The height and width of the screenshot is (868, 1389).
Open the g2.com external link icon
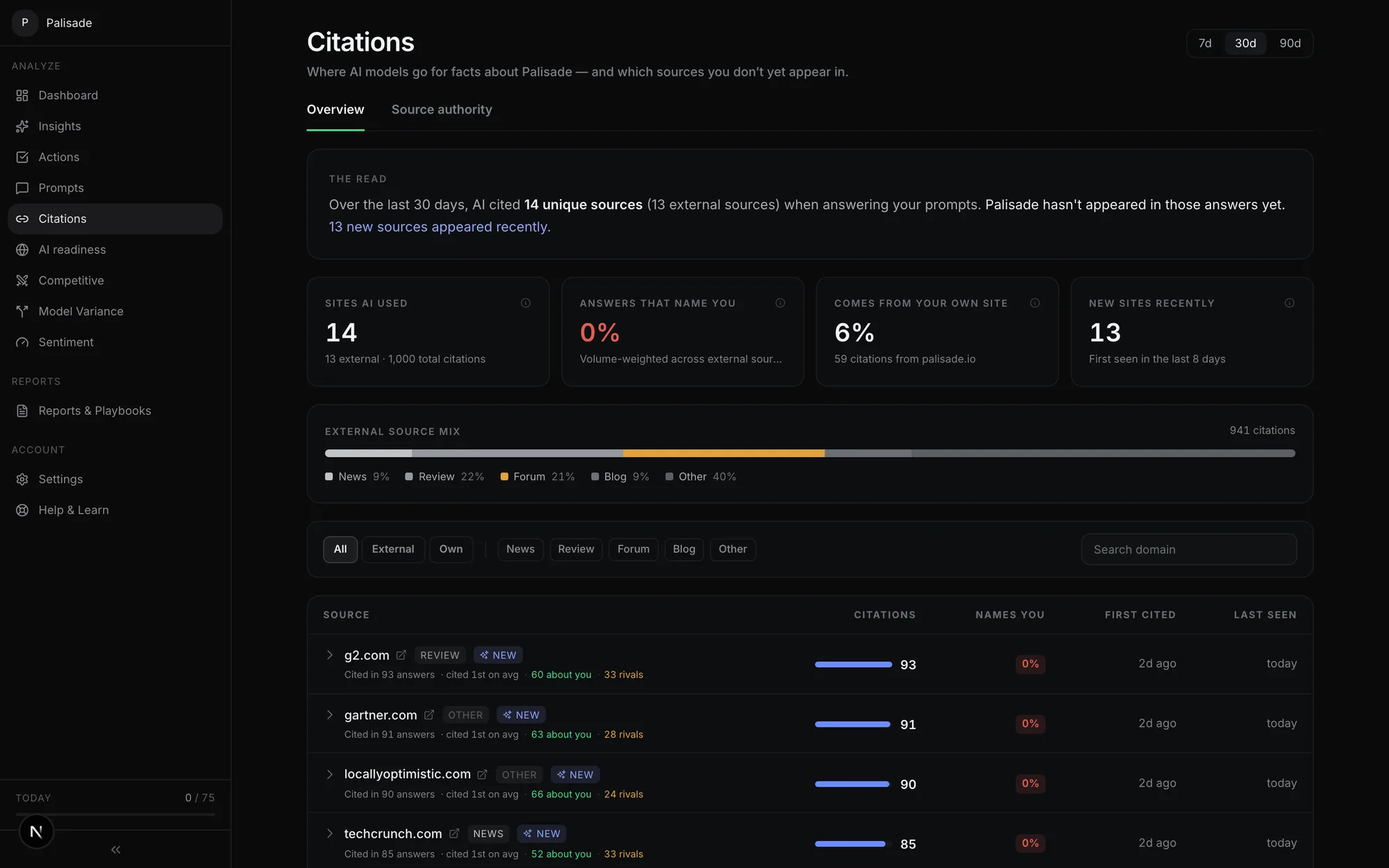[401, 655]
